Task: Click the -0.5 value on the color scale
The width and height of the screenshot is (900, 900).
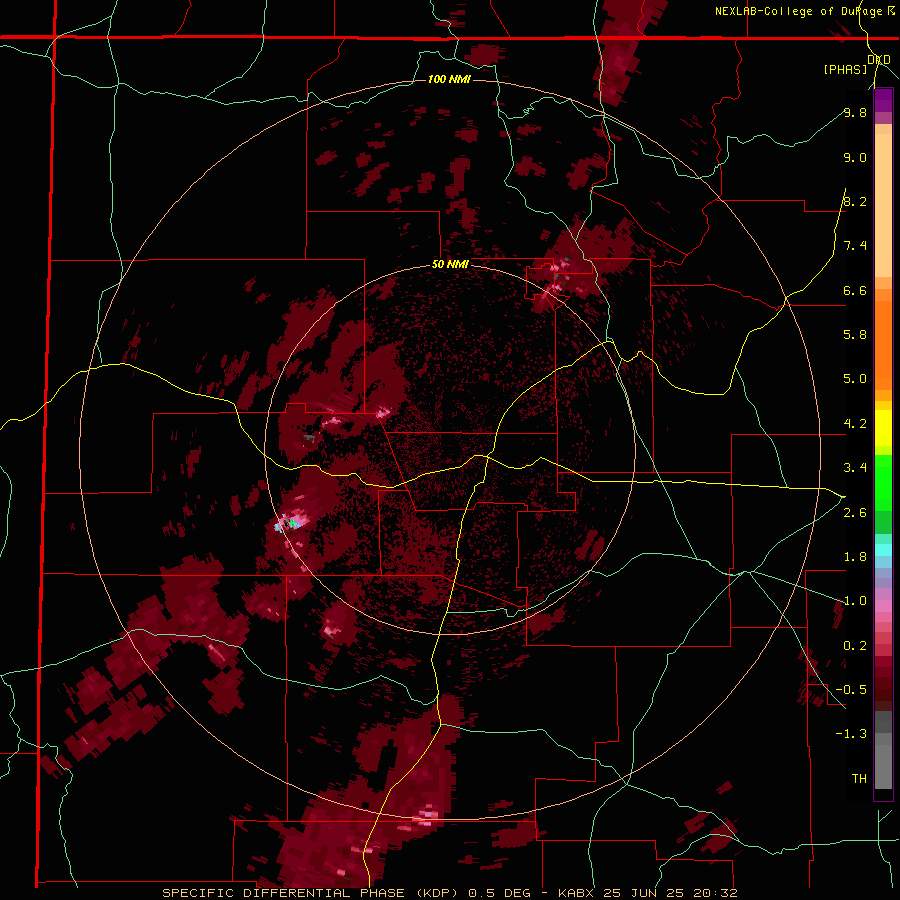Action: click(x=851, y=689)
